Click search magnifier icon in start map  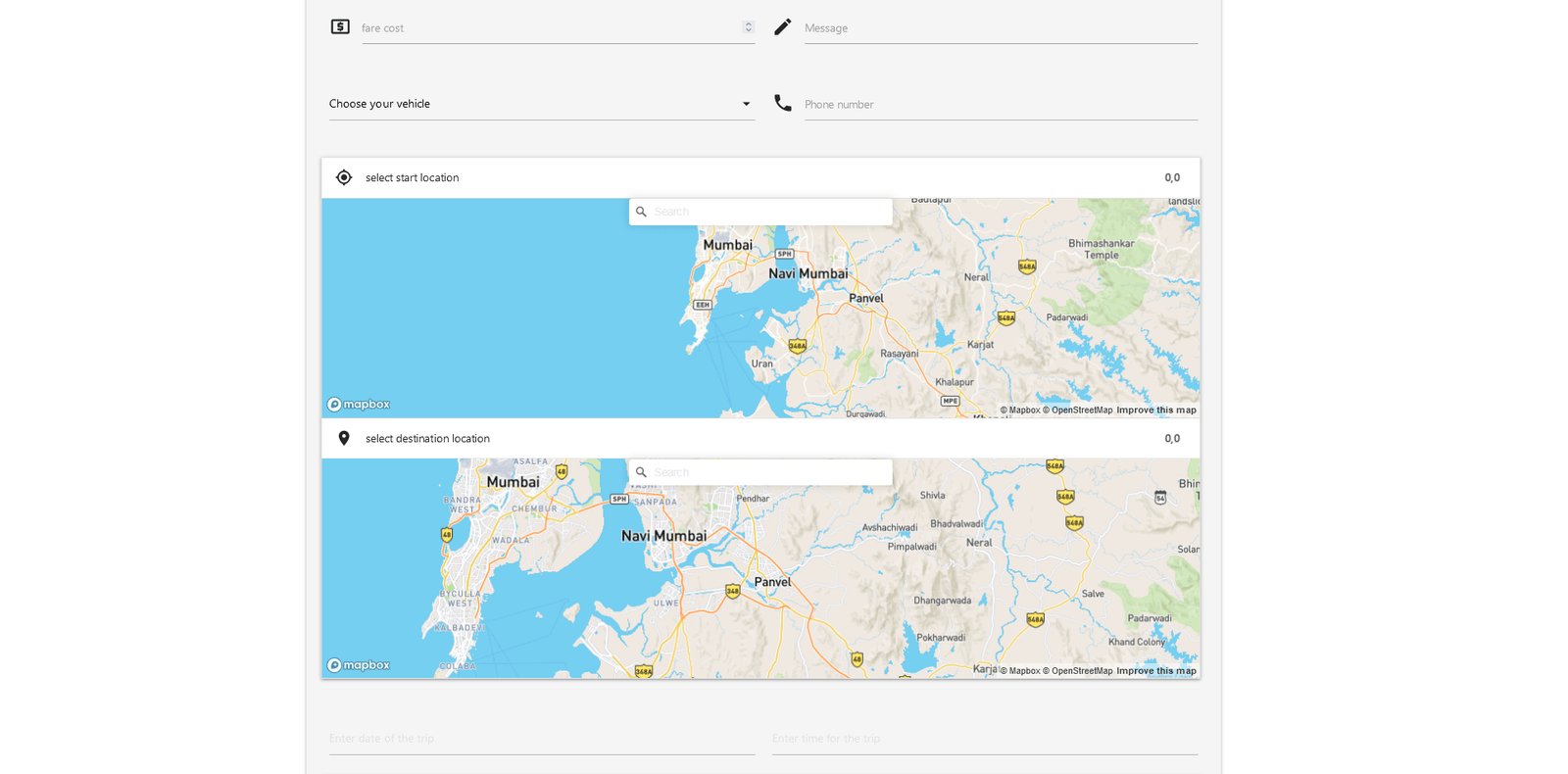click(x=641, y=212)
